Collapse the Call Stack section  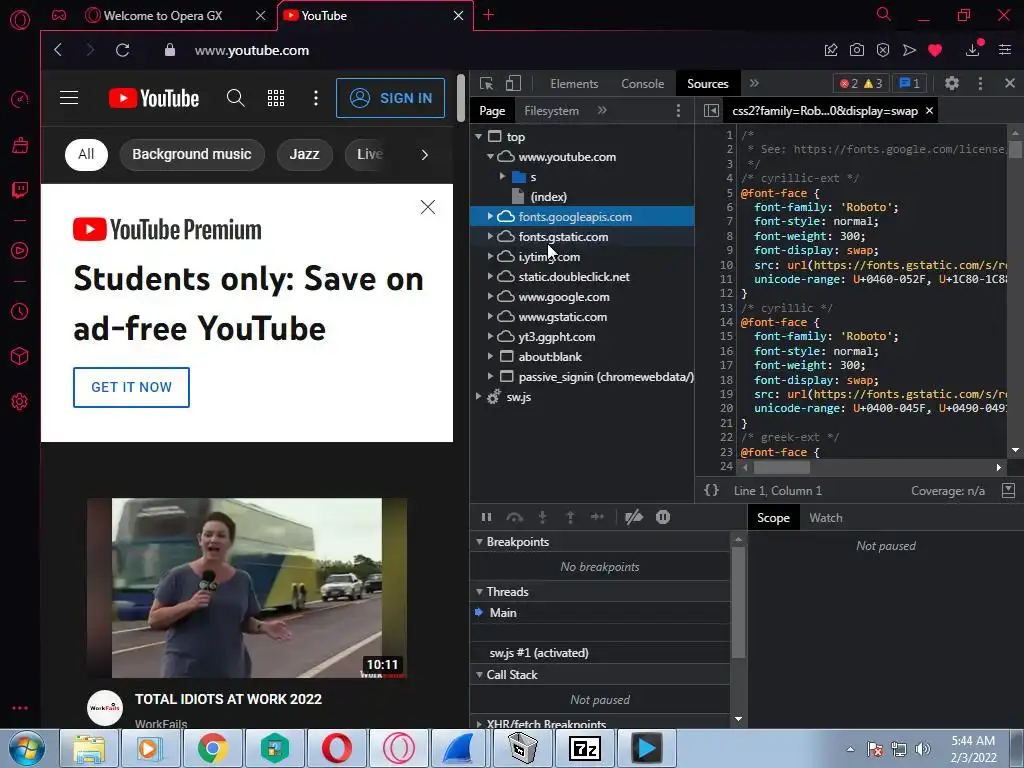click(479, 675)
